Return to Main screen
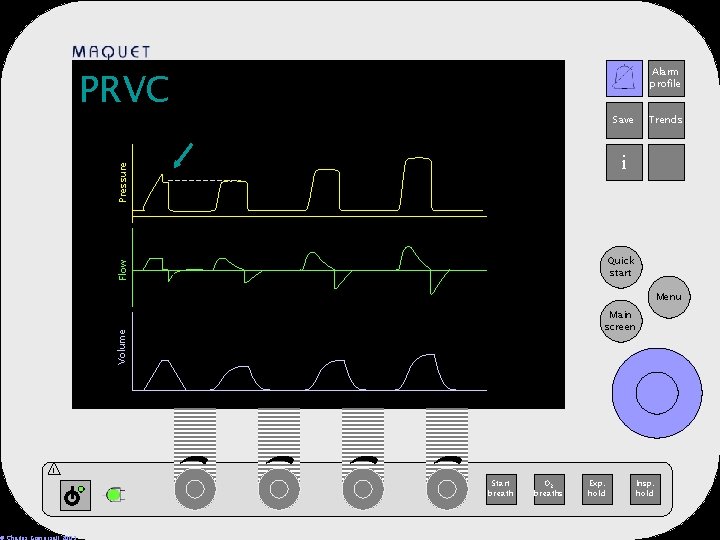Image resolution: width=720 pixels, height=540 pixels. click(621, 321)
